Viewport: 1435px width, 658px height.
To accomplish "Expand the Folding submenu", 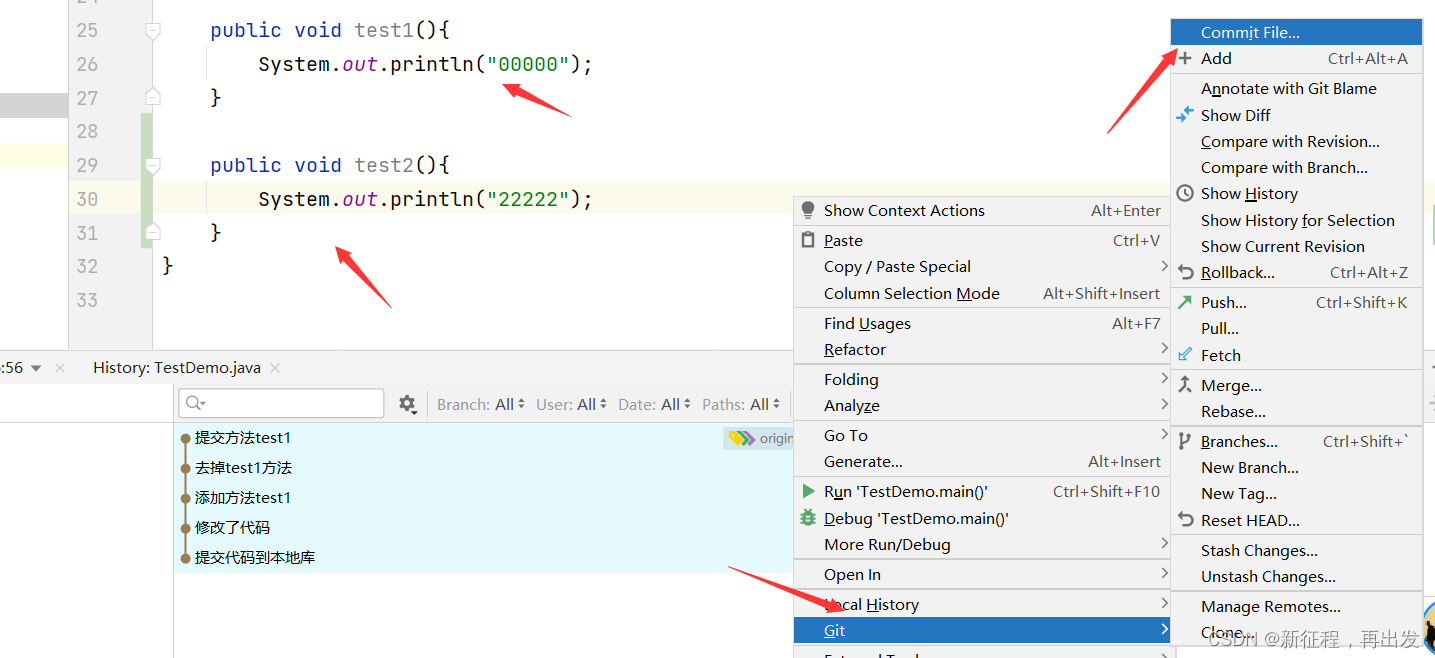I will pos(981,379).
